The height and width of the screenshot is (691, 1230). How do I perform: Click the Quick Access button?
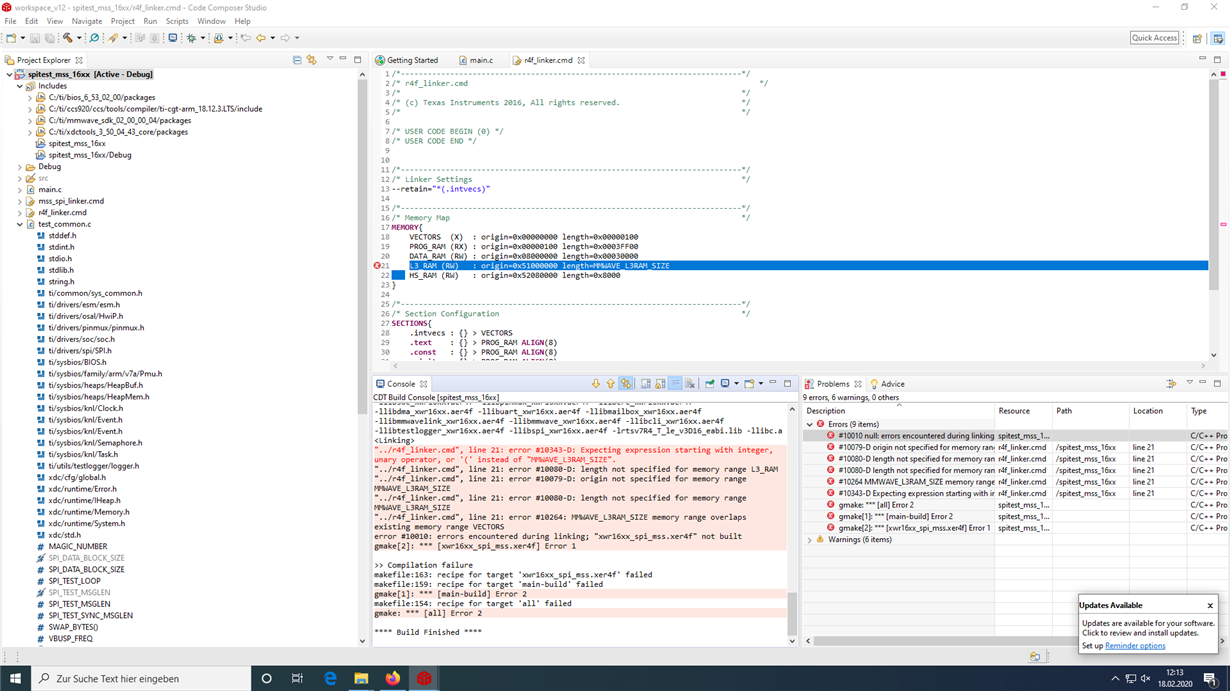[x=1154, y=38]
